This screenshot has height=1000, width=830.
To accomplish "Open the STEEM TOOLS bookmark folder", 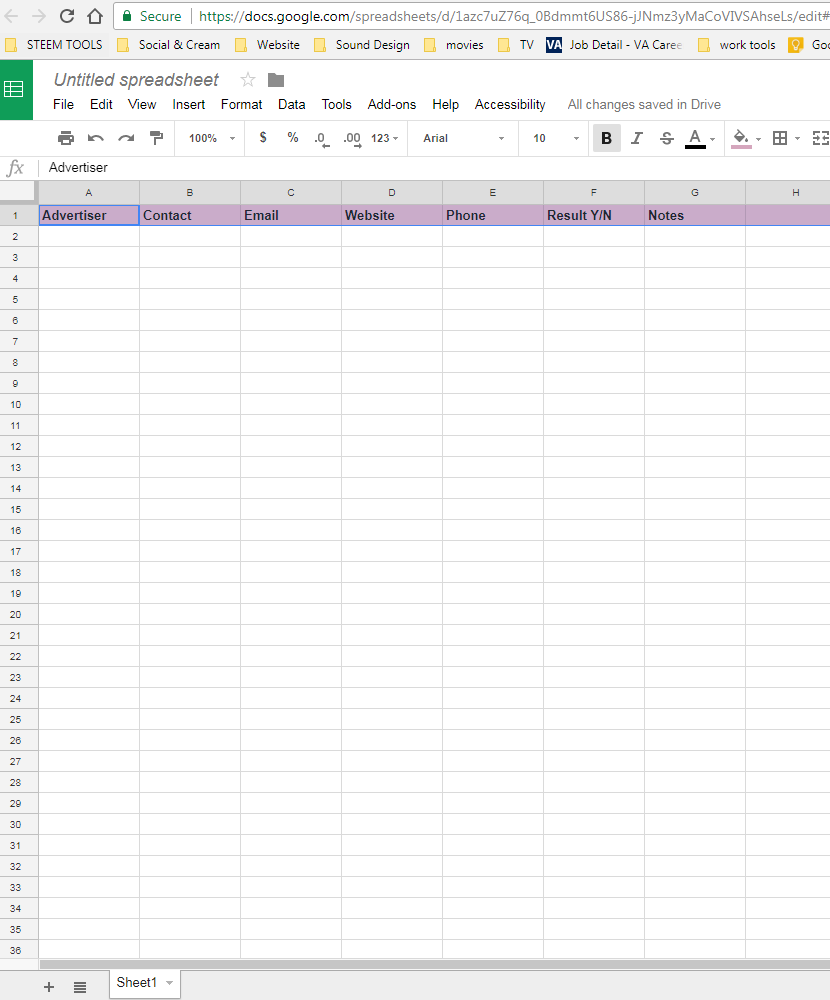I will pyautogui.click(x=54, y=45).
